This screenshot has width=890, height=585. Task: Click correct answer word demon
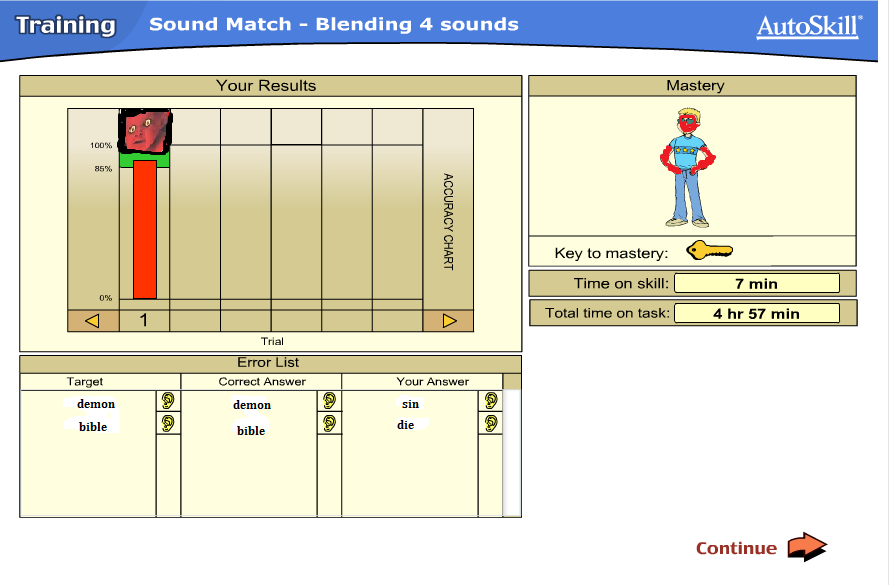coord(252,405)
